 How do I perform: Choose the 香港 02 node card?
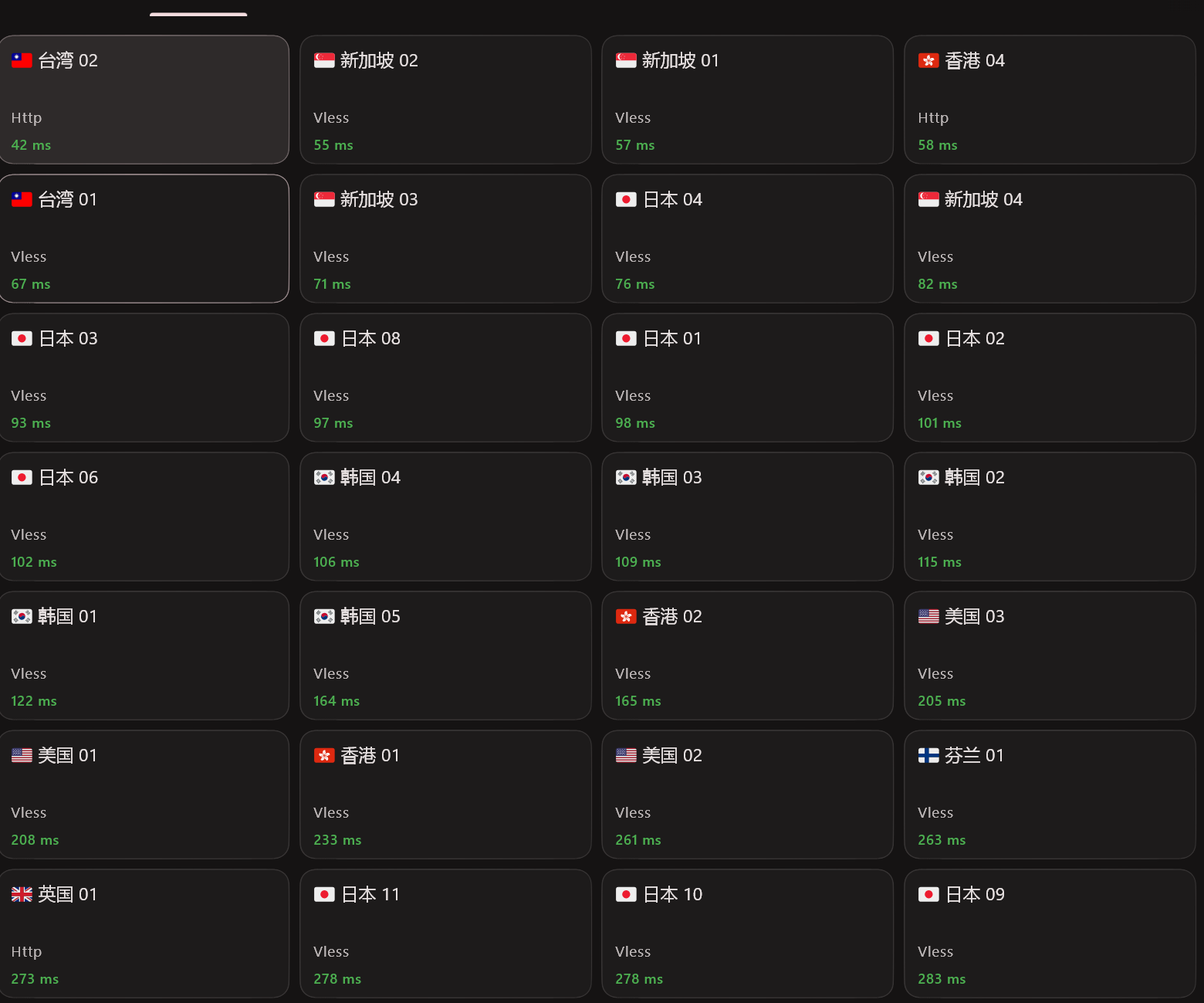click(747, 656)
